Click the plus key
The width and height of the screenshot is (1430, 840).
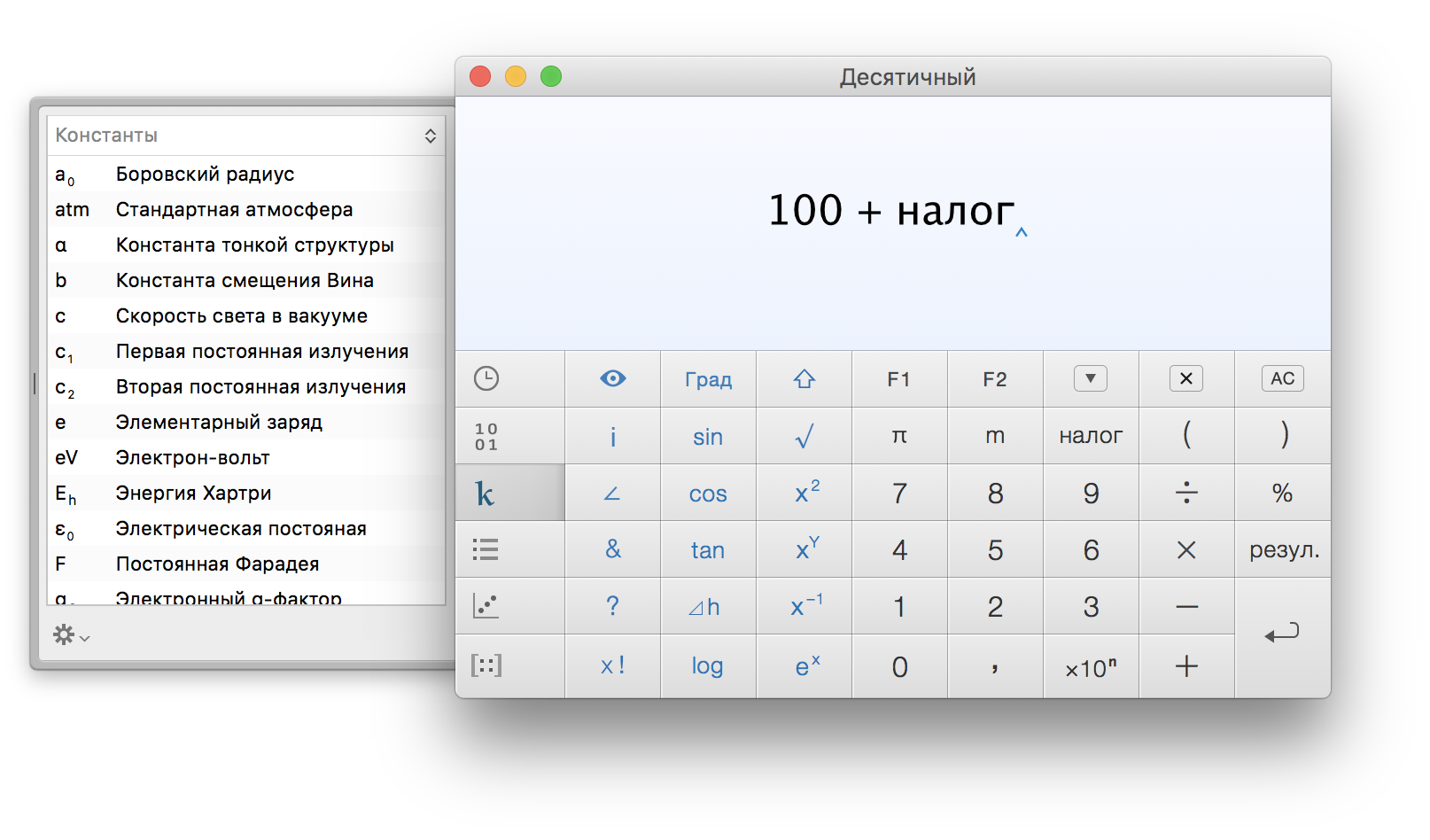coord(1187,665)
